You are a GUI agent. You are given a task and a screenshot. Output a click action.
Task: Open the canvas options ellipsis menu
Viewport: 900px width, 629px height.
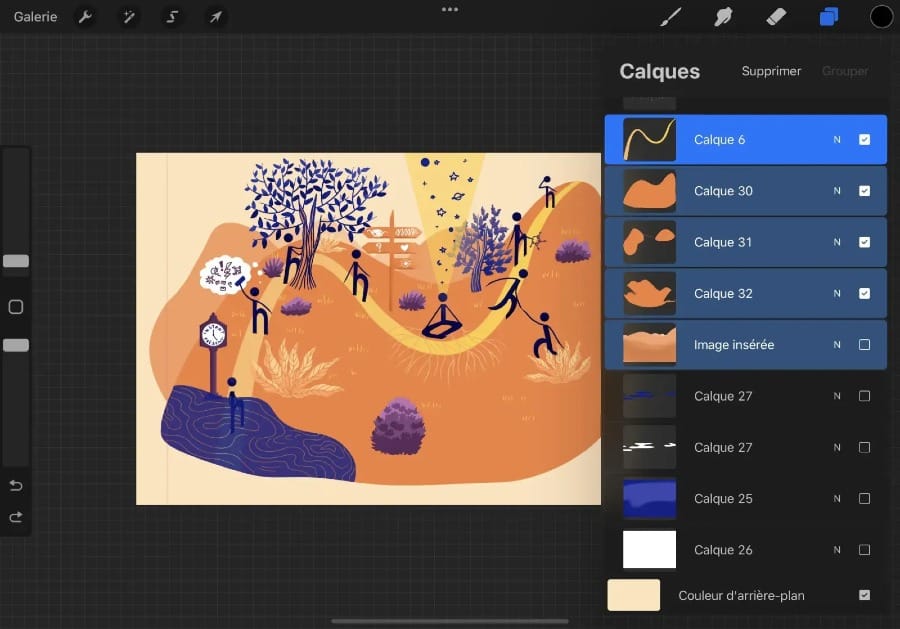click(x=449, y=9)
